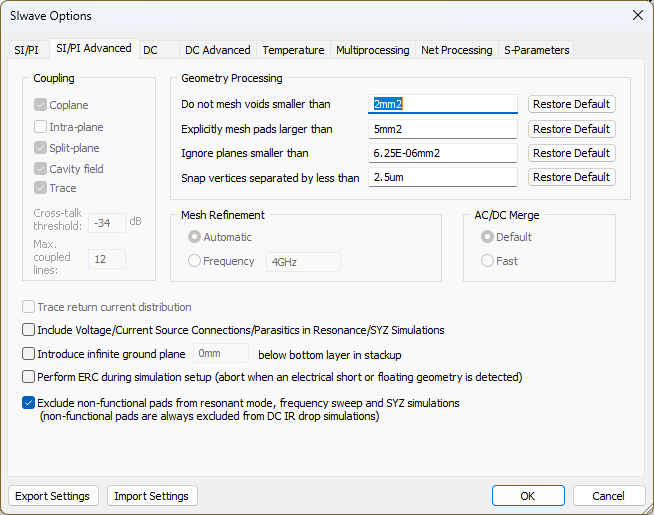Toggle Introduce infinite ground plane checkbox

tap(28, 354)
